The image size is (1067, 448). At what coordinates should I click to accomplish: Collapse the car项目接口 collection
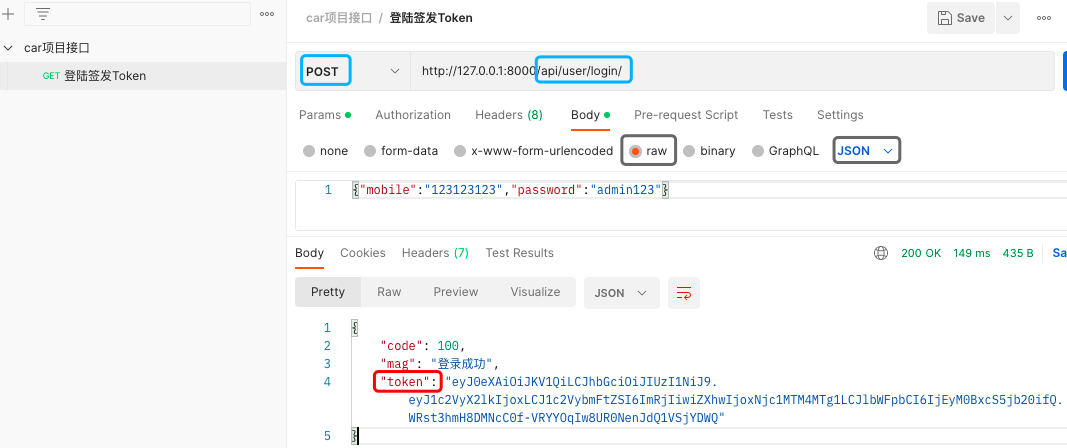pos(9,48)
